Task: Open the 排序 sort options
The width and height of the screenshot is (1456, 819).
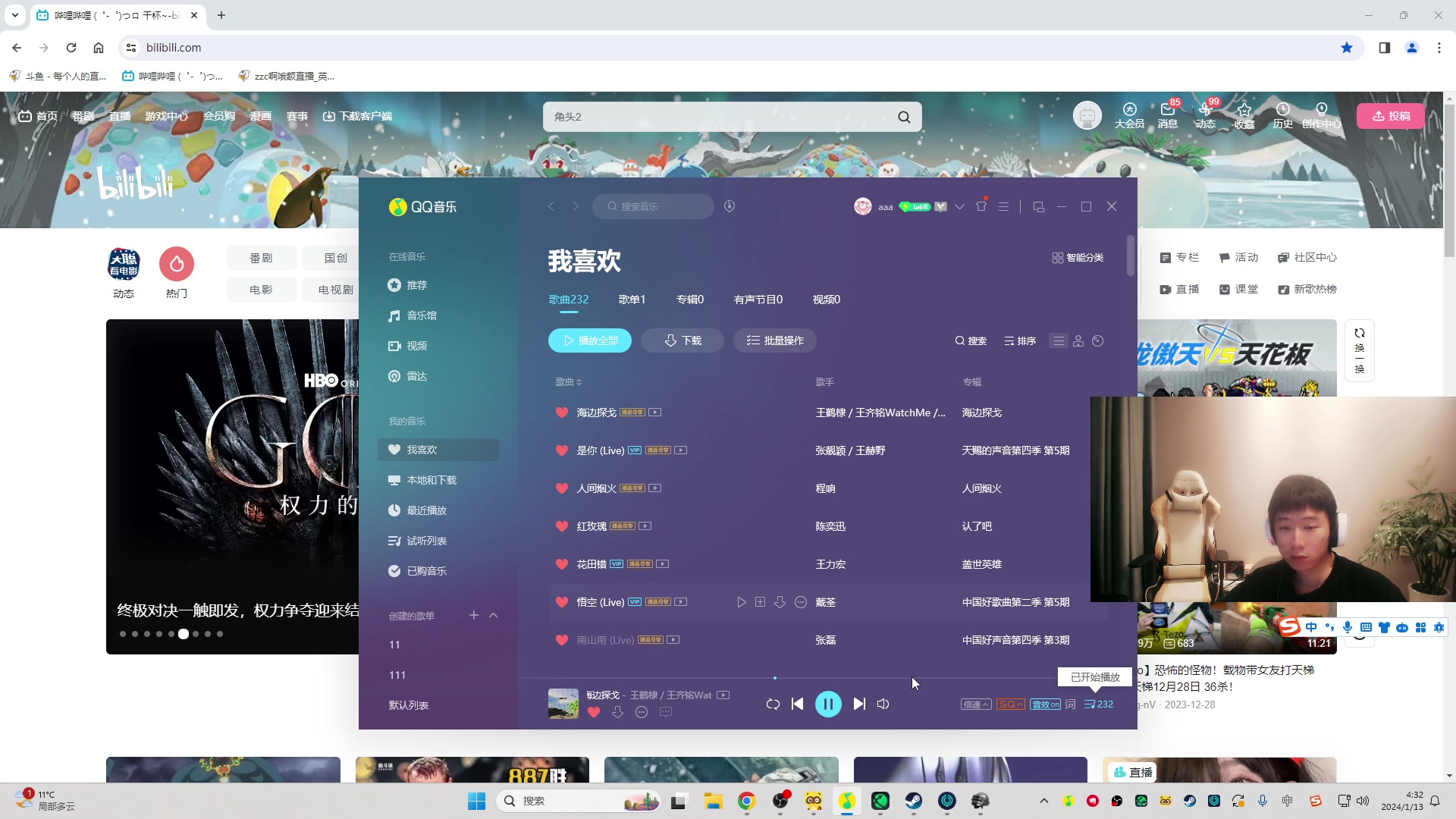Action: [1020, 341]
